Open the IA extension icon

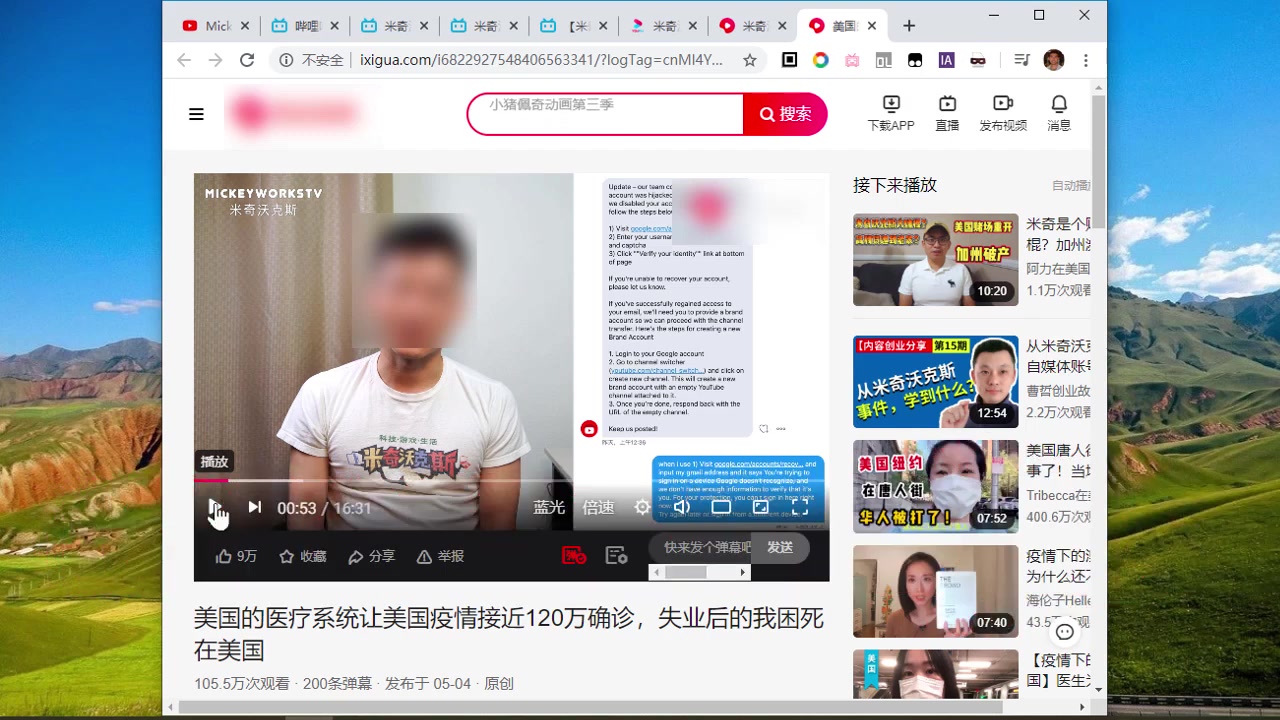tap(946, 60)
